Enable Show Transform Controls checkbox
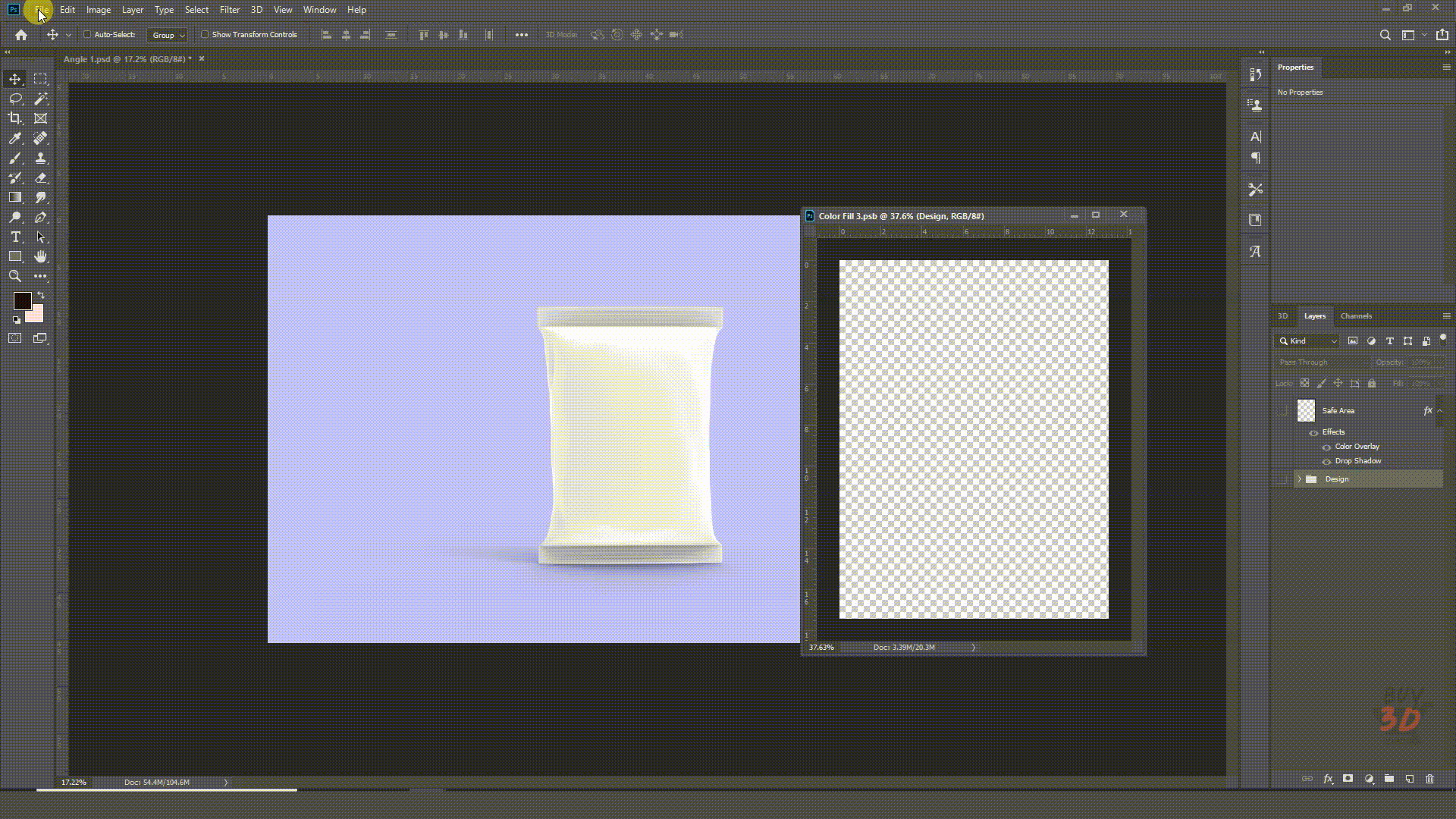 205,34
